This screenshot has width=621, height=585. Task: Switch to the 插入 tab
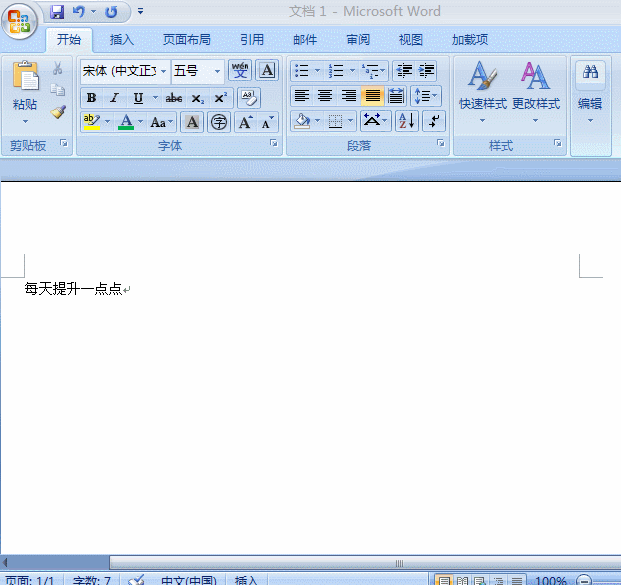[x=122, y=40]
